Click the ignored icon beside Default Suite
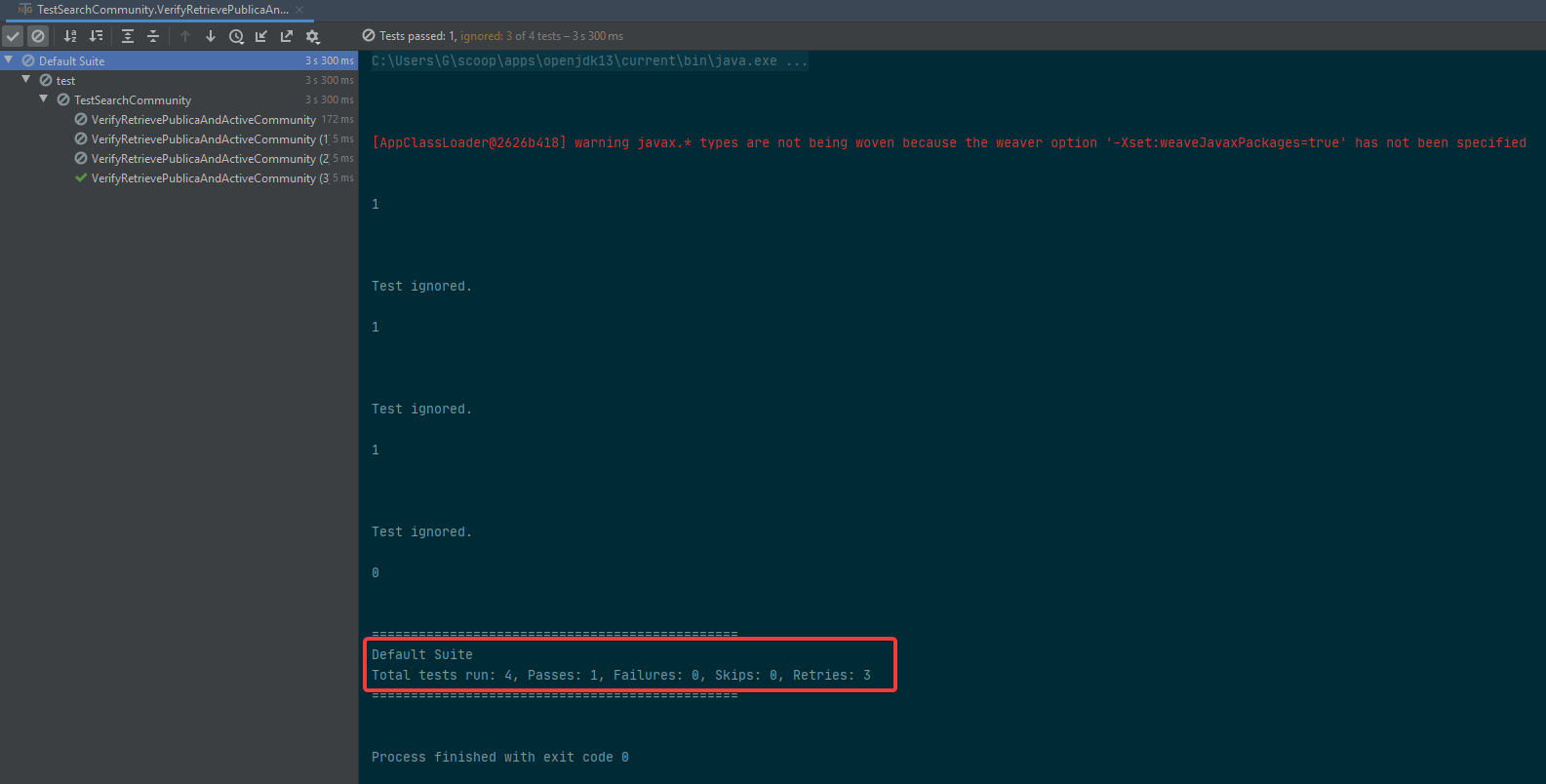Viewport: 1546px width, 784px height. 28,60
